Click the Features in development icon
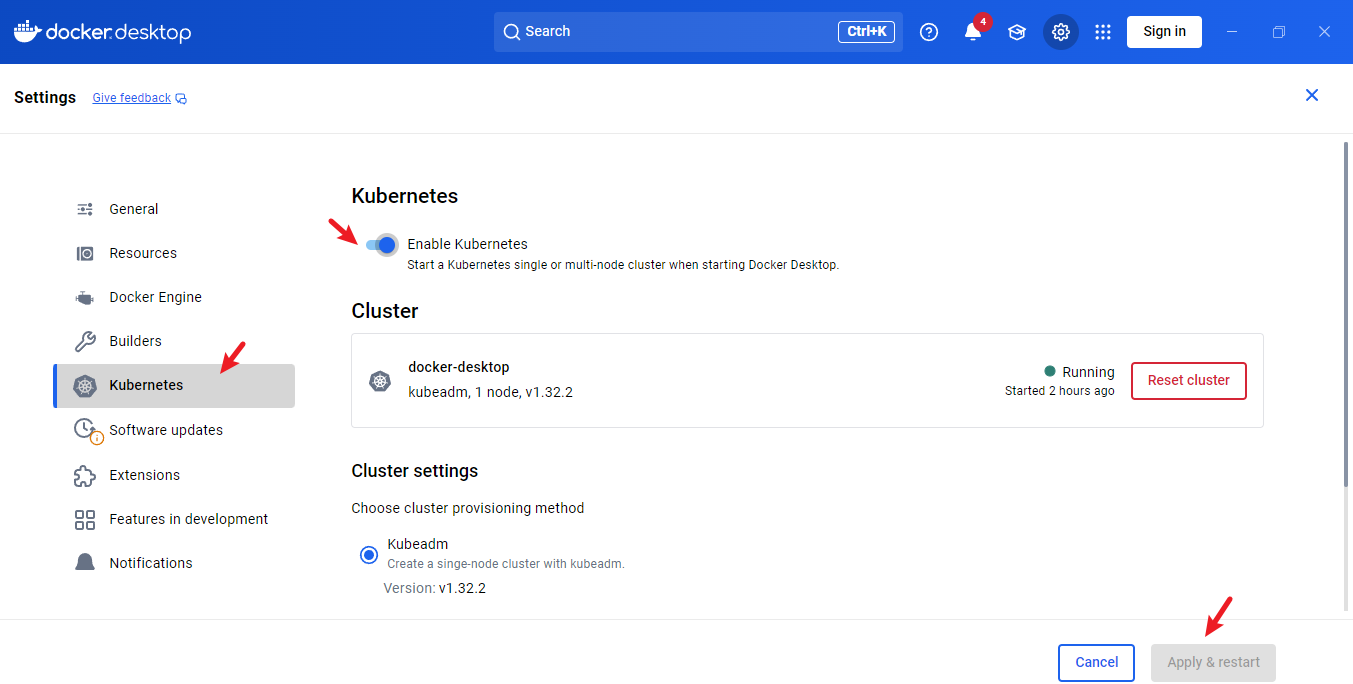Image resolution: width=1353 pixels, height=684 pixels. (85, 519)
